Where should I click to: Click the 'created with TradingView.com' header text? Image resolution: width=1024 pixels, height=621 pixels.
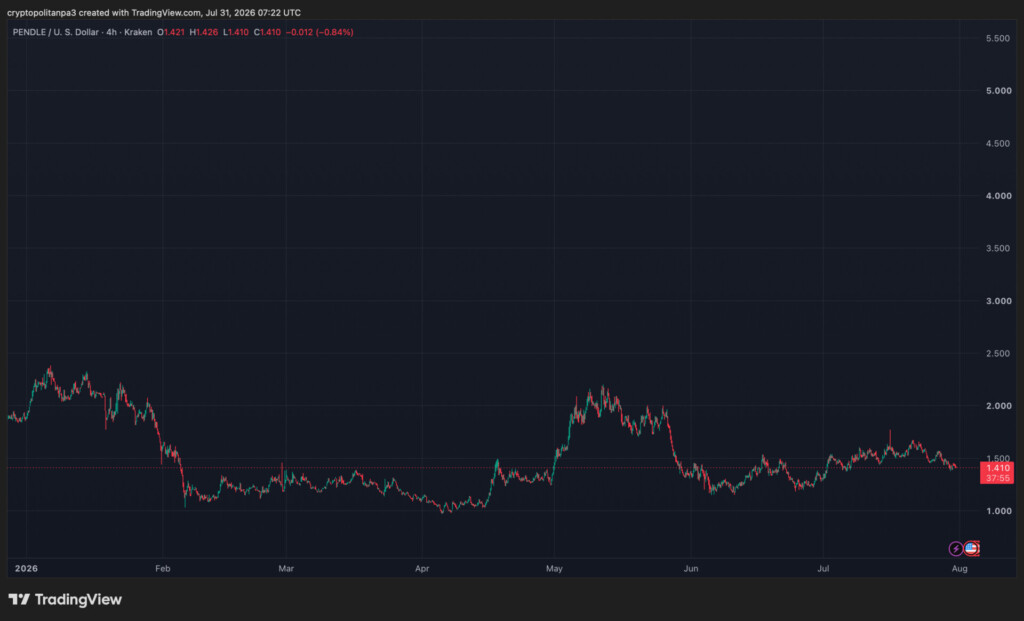tap(140, 12)
